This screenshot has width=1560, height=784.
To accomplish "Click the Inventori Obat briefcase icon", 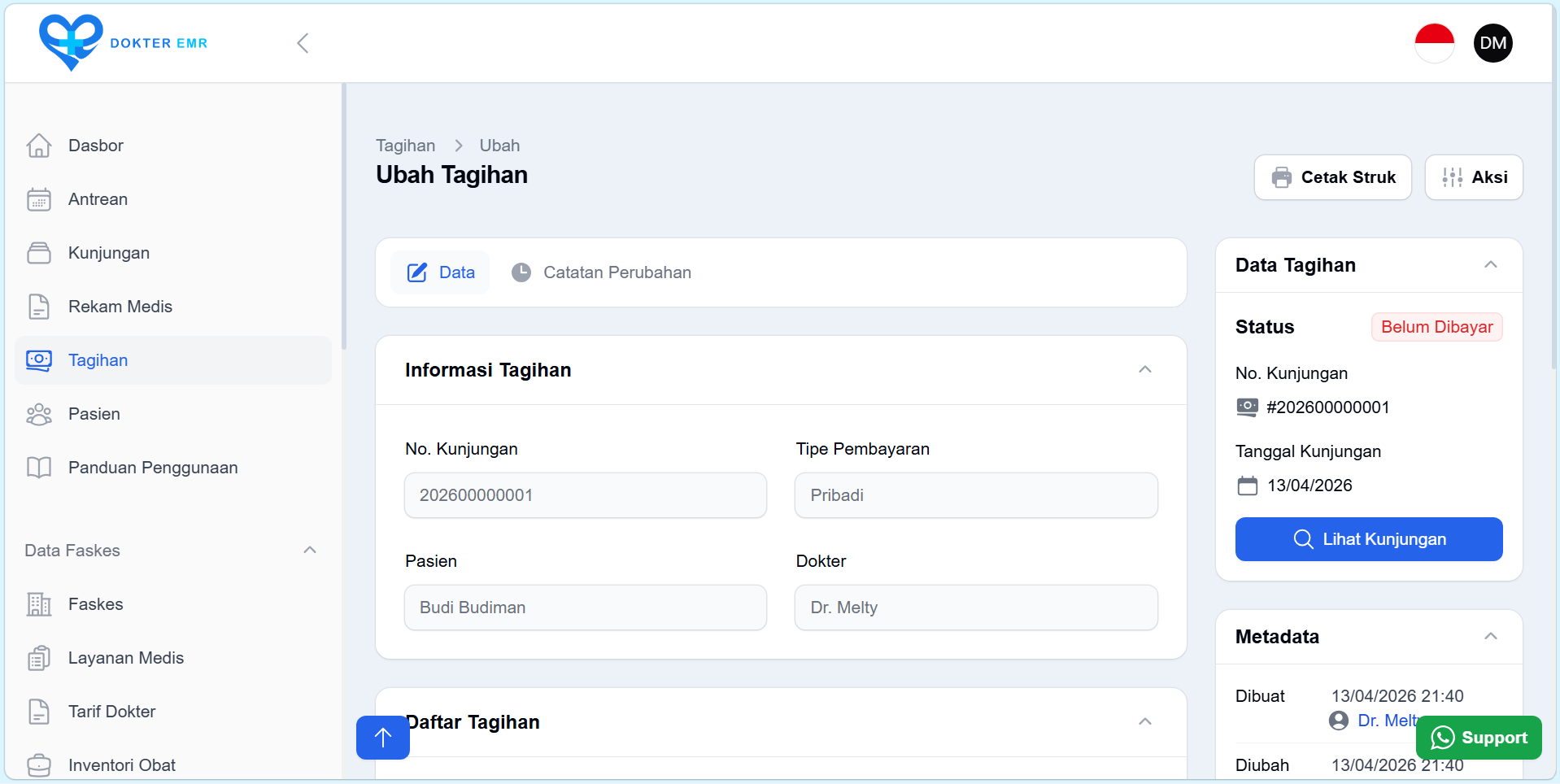I will point(39,765).
